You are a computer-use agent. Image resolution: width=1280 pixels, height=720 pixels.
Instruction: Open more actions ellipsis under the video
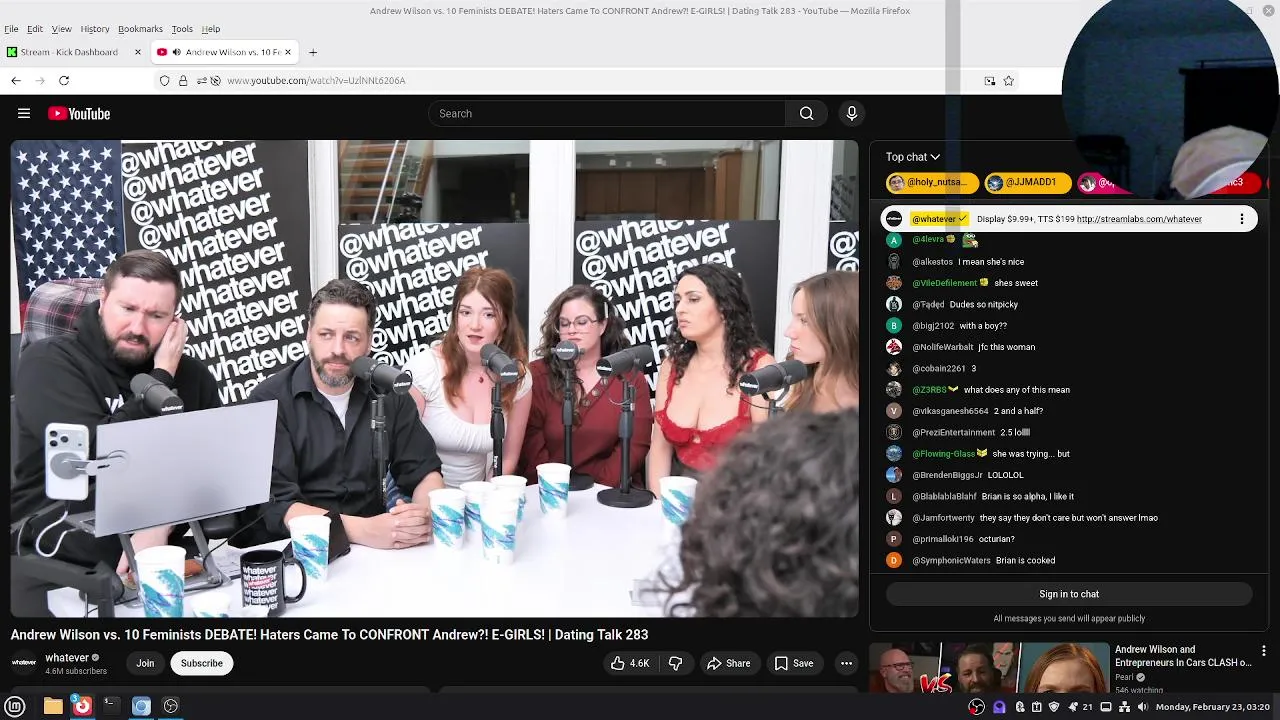[846, 663]
